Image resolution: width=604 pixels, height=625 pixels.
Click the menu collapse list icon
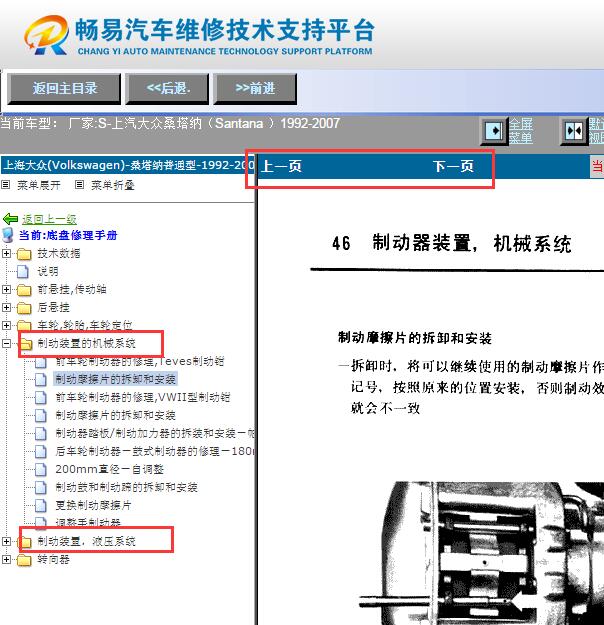tap(80, 185)
